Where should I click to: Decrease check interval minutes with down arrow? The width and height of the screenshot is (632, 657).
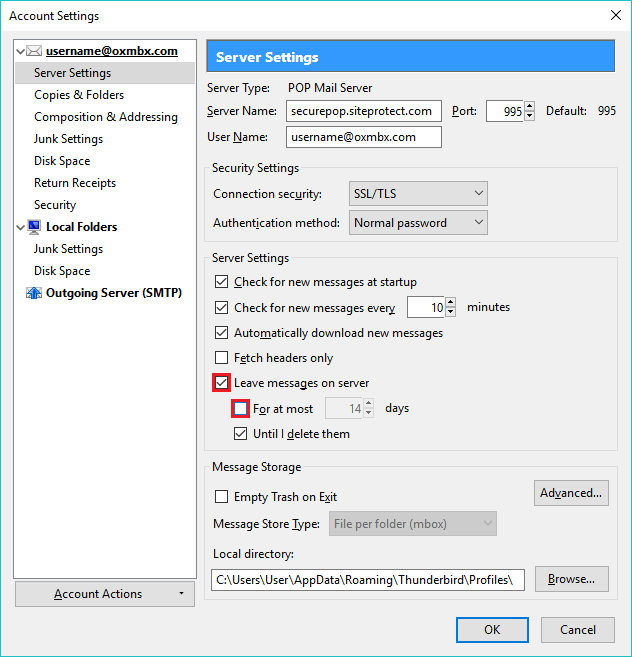[451, 312]
